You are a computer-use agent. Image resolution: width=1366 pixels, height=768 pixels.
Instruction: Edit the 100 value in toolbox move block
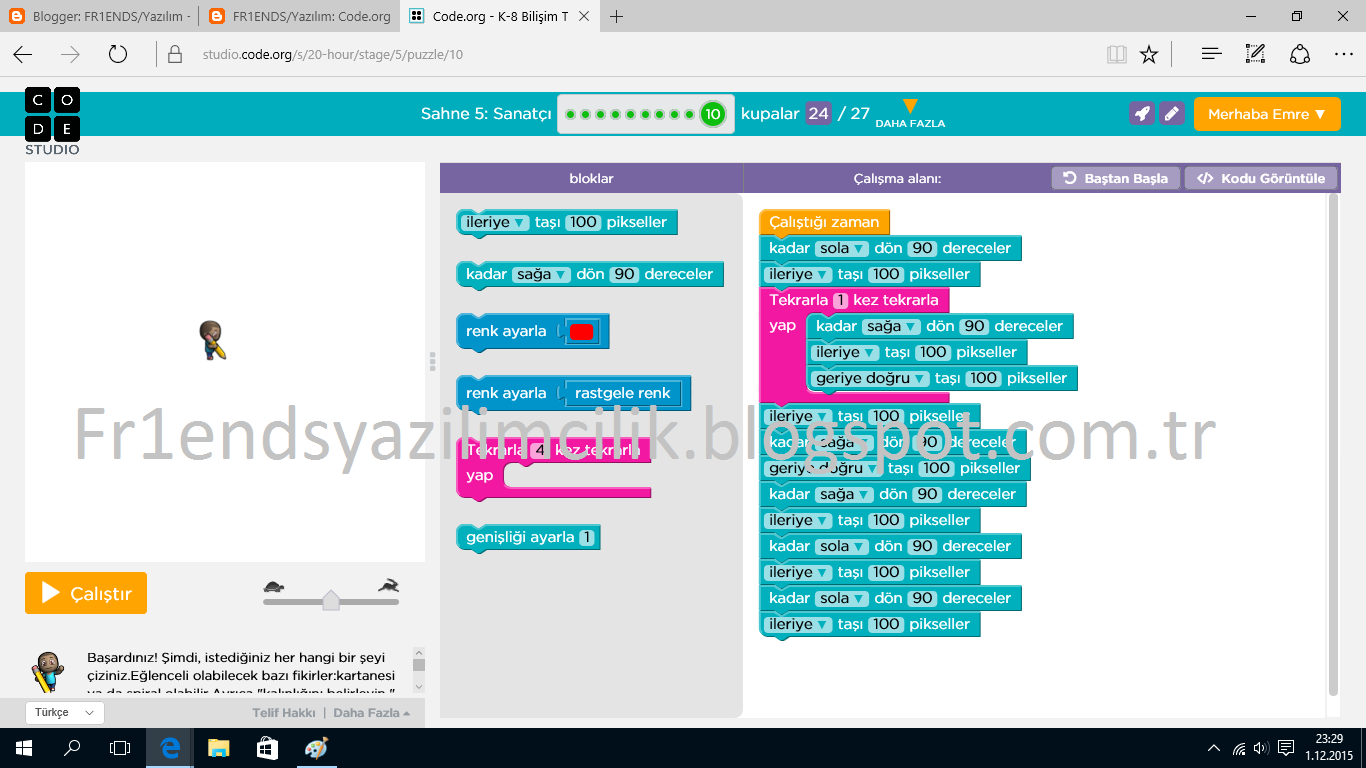click(583, 222)
